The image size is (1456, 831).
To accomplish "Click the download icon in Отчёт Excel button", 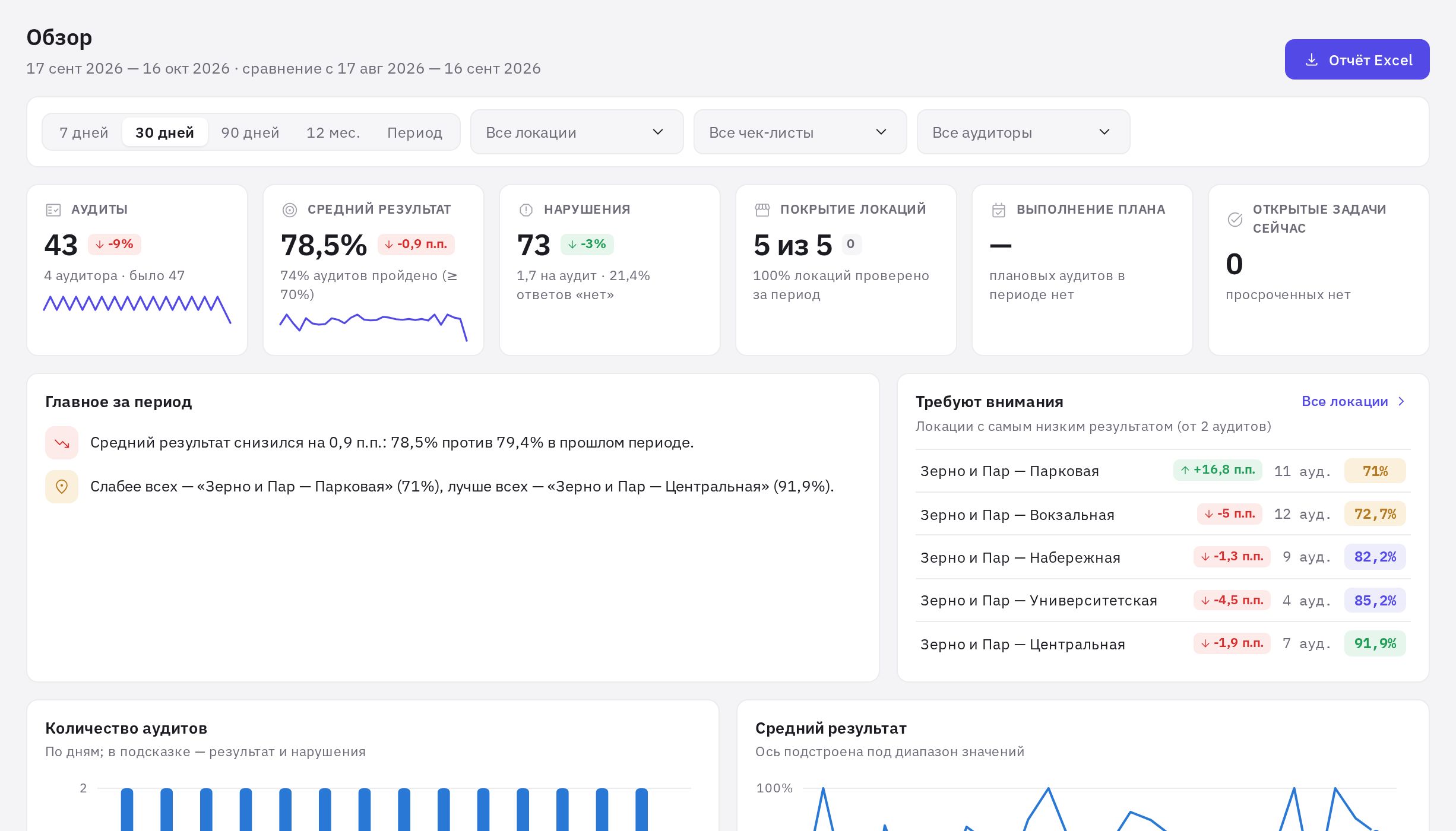I will 1312,60.
